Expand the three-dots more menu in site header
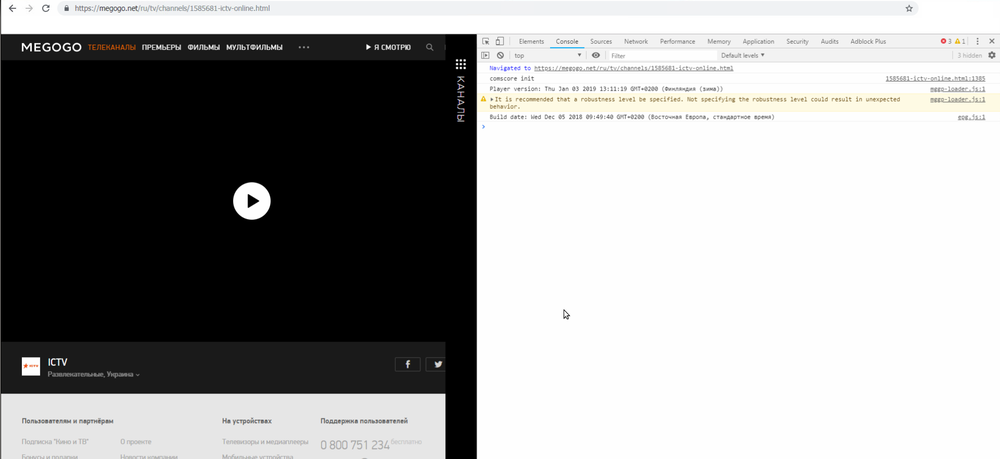The image size is (1000, 459). (304, 47)
